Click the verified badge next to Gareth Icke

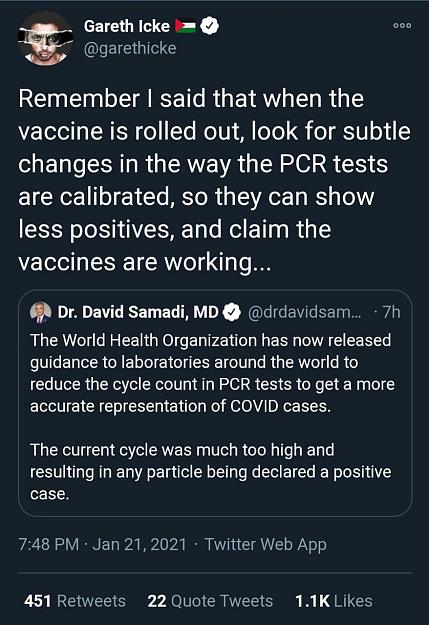click(209, 26)
